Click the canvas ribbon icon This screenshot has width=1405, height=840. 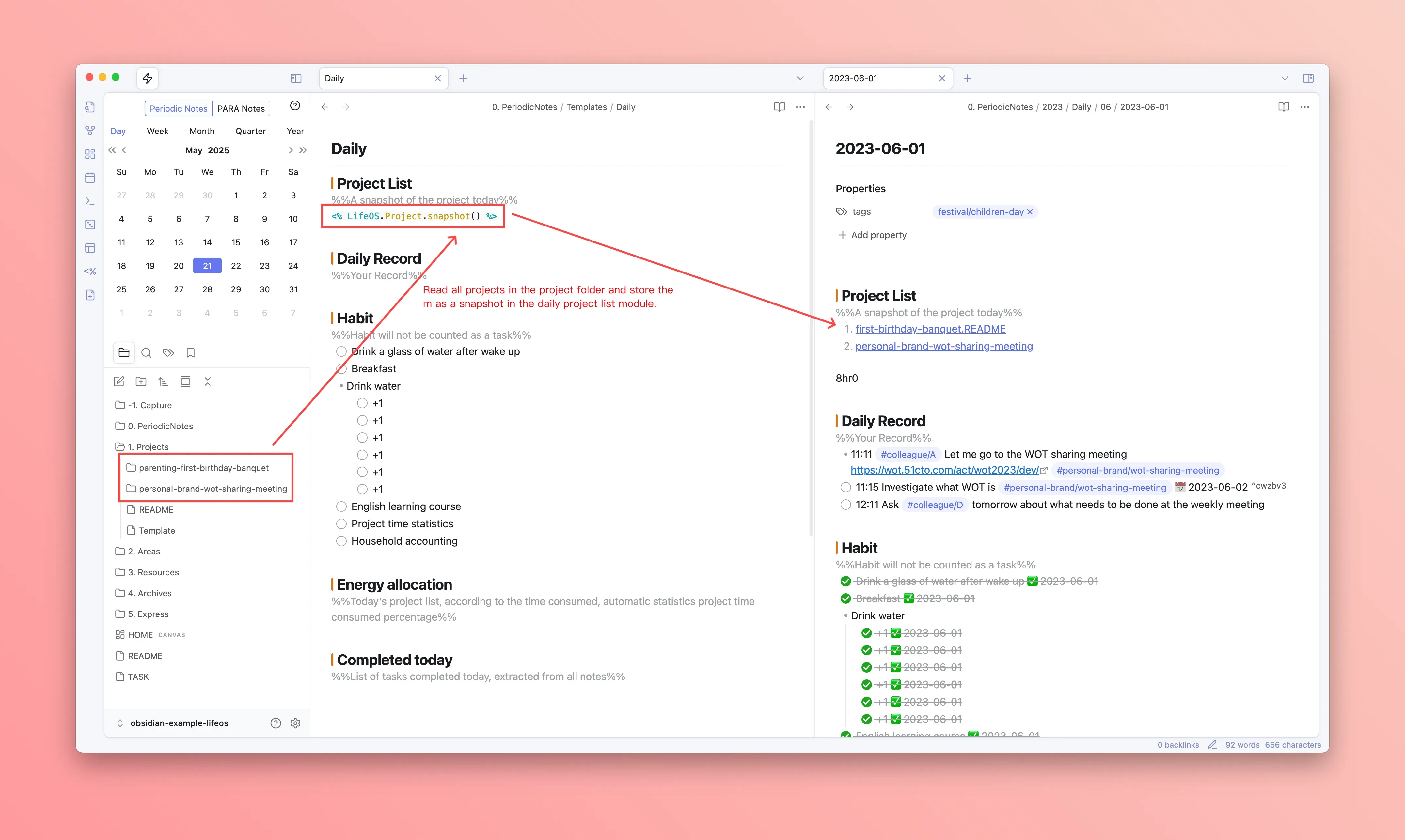click(x=90, y=154)
